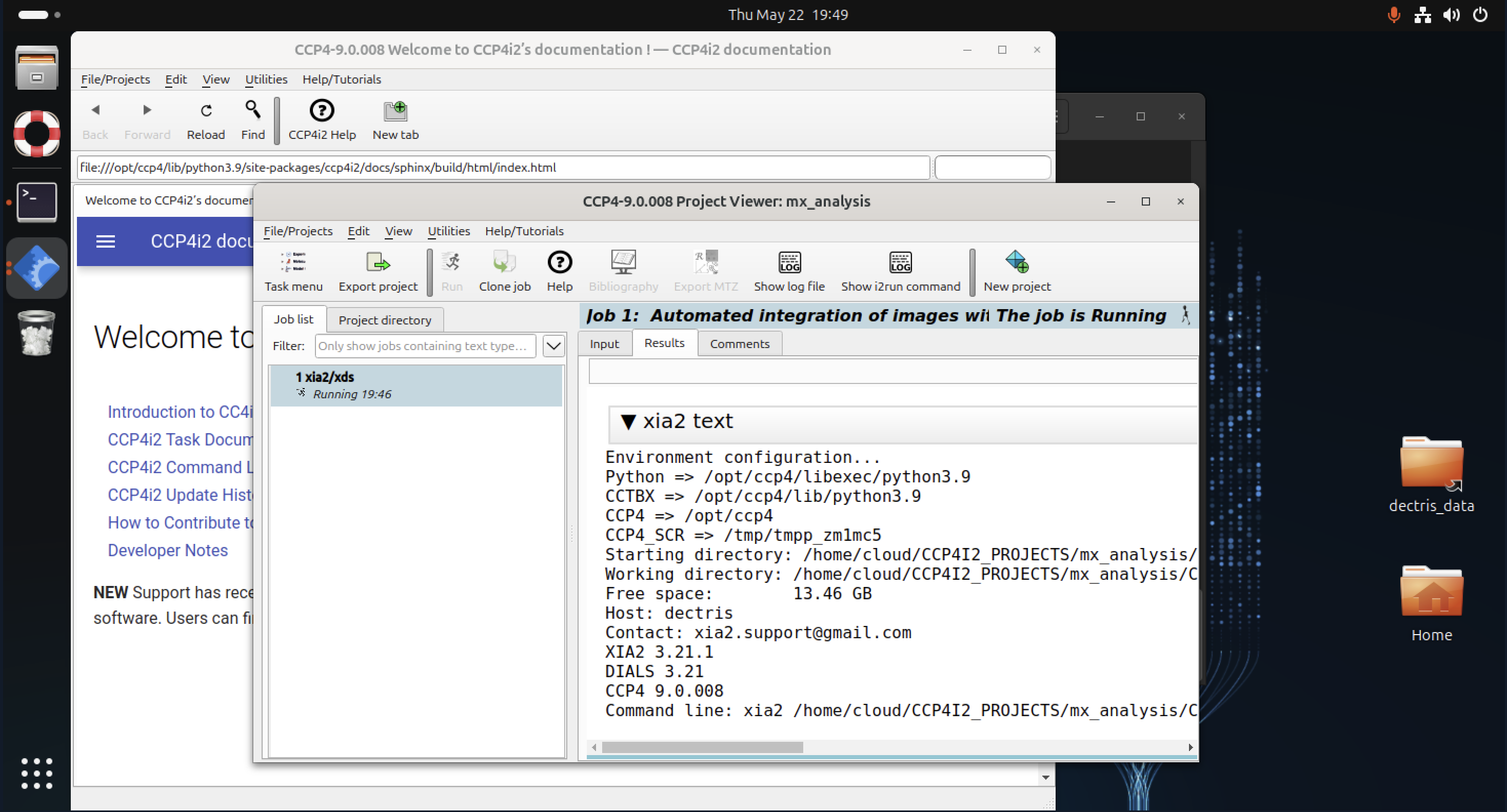1507x812 pixels.
Task: Open File/Projects menu in Project Viewer
Action: (298, 231)
